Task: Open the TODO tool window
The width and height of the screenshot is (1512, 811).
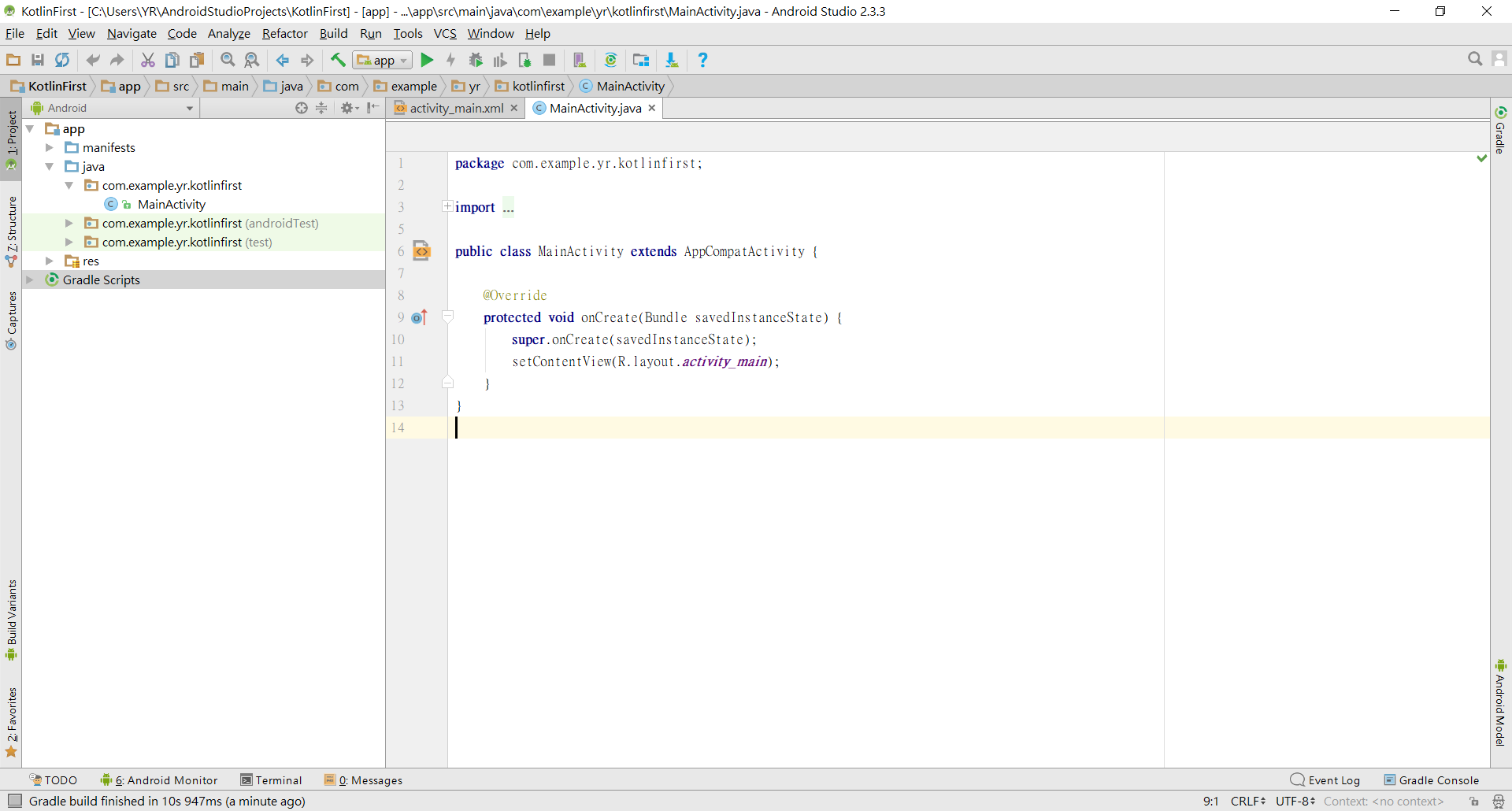Action: [54, 780]
